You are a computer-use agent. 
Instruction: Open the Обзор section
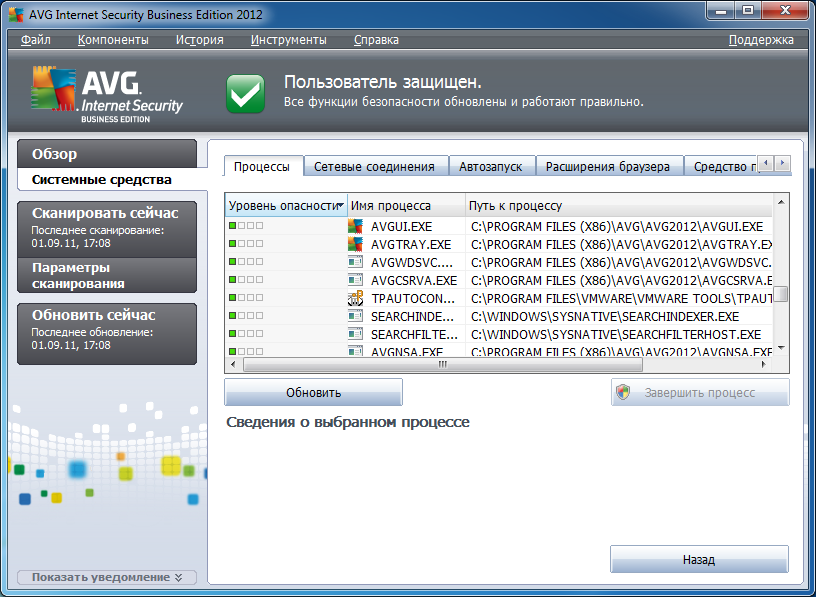[x=107, y=154]
